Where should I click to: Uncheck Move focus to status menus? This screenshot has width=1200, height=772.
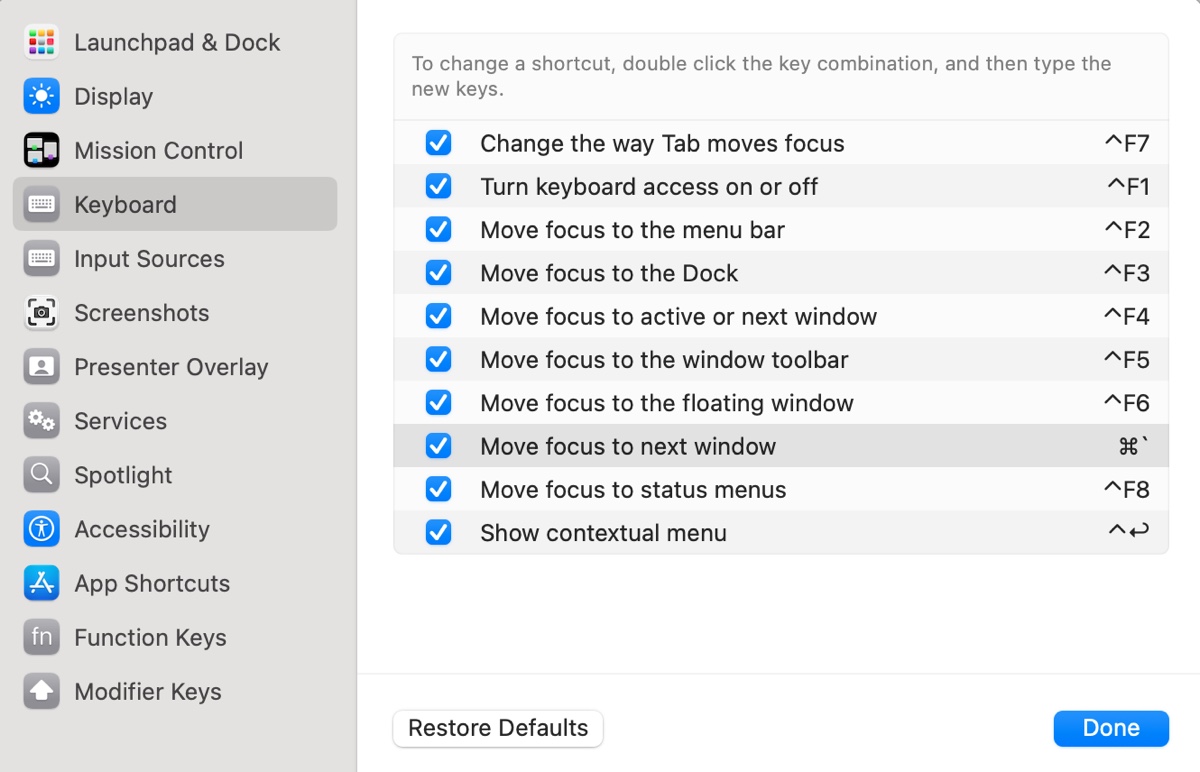[x=438, y=489]
